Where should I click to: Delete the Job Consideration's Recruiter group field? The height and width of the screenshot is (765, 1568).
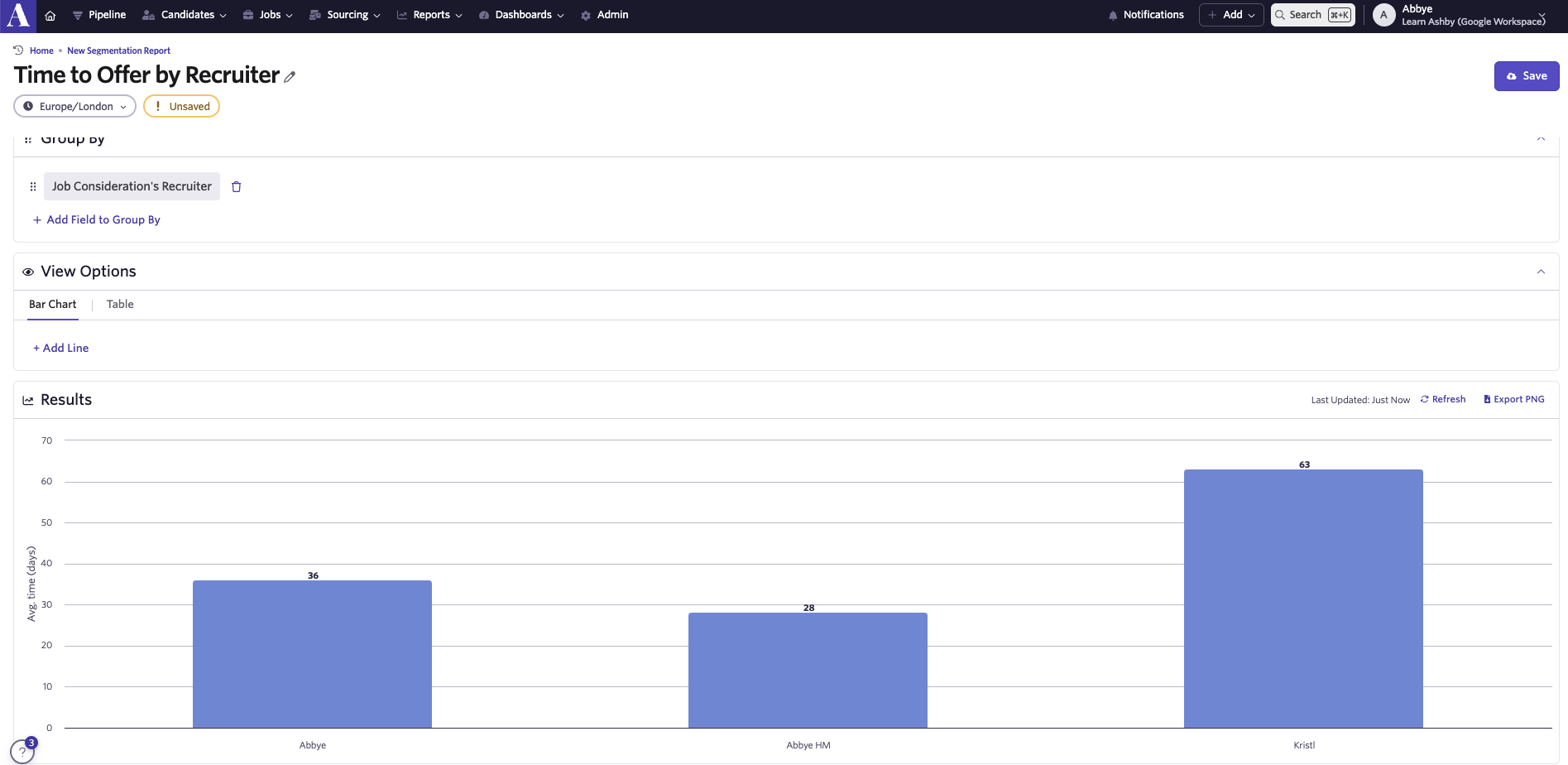click(236, 187)
